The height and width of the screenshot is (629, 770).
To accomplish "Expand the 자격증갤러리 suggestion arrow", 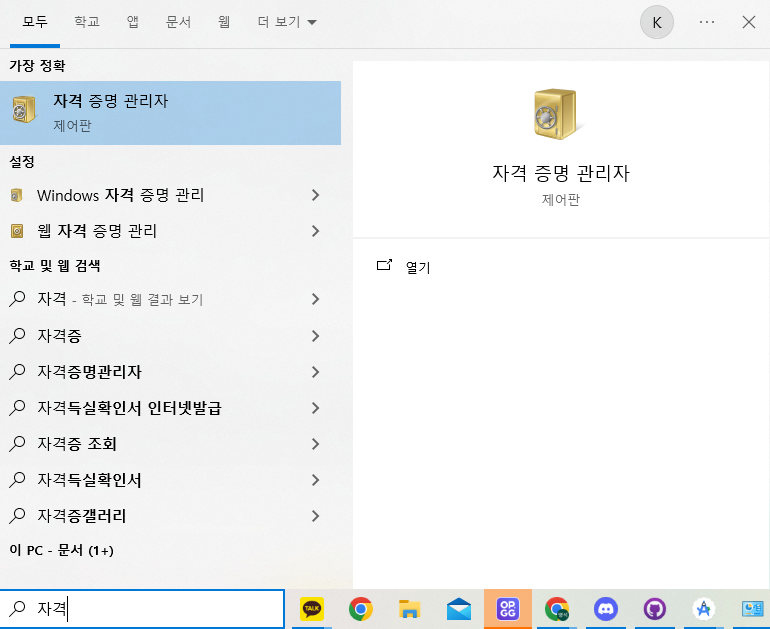I will [315, 516].
